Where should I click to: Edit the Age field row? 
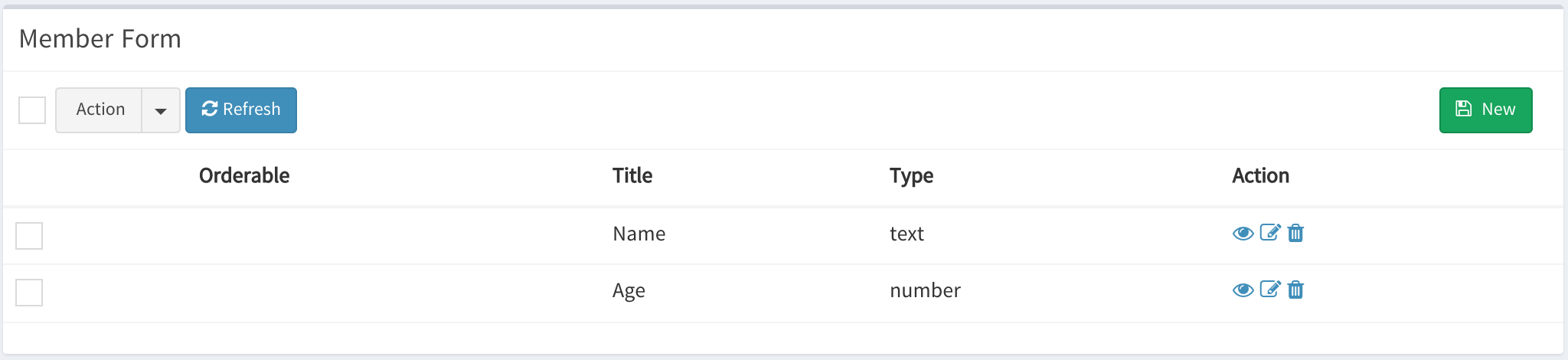coord(1269,289)
